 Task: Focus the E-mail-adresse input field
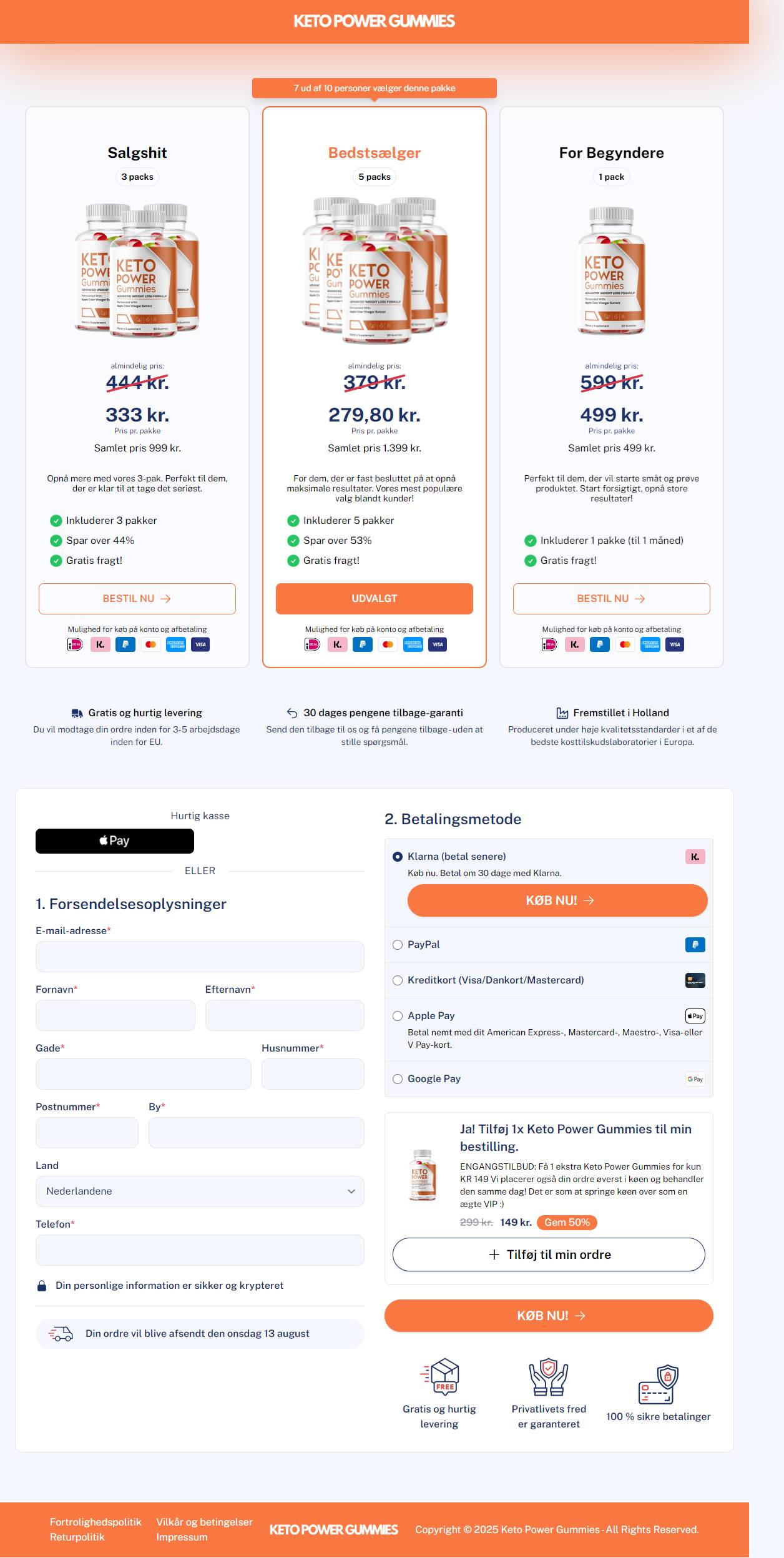200,957
